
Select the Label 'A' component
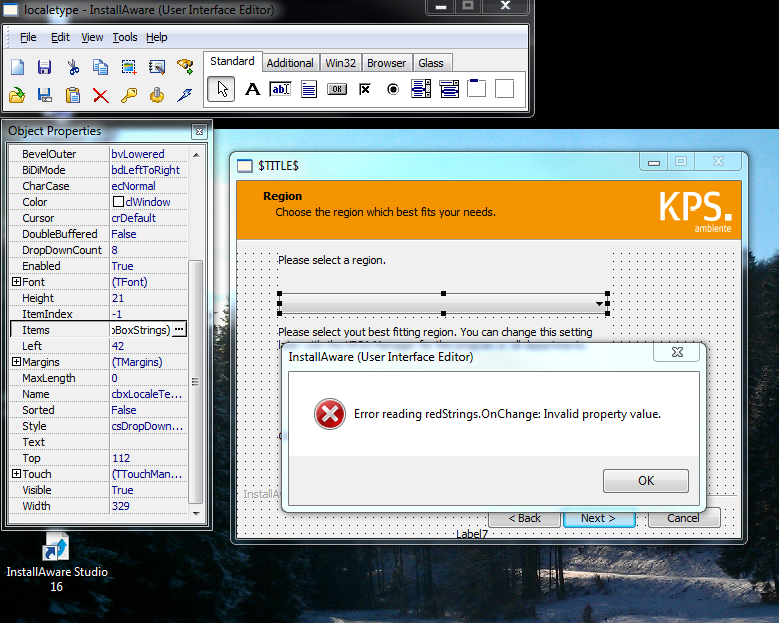252,89
